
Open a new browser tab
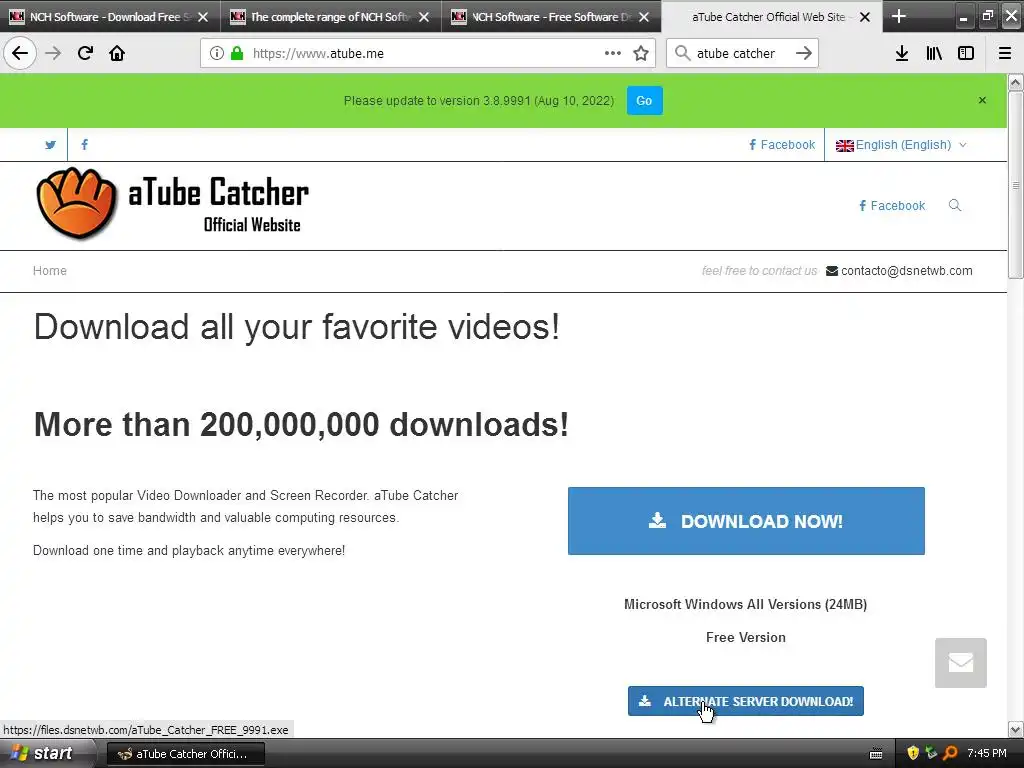click(899, 16)
